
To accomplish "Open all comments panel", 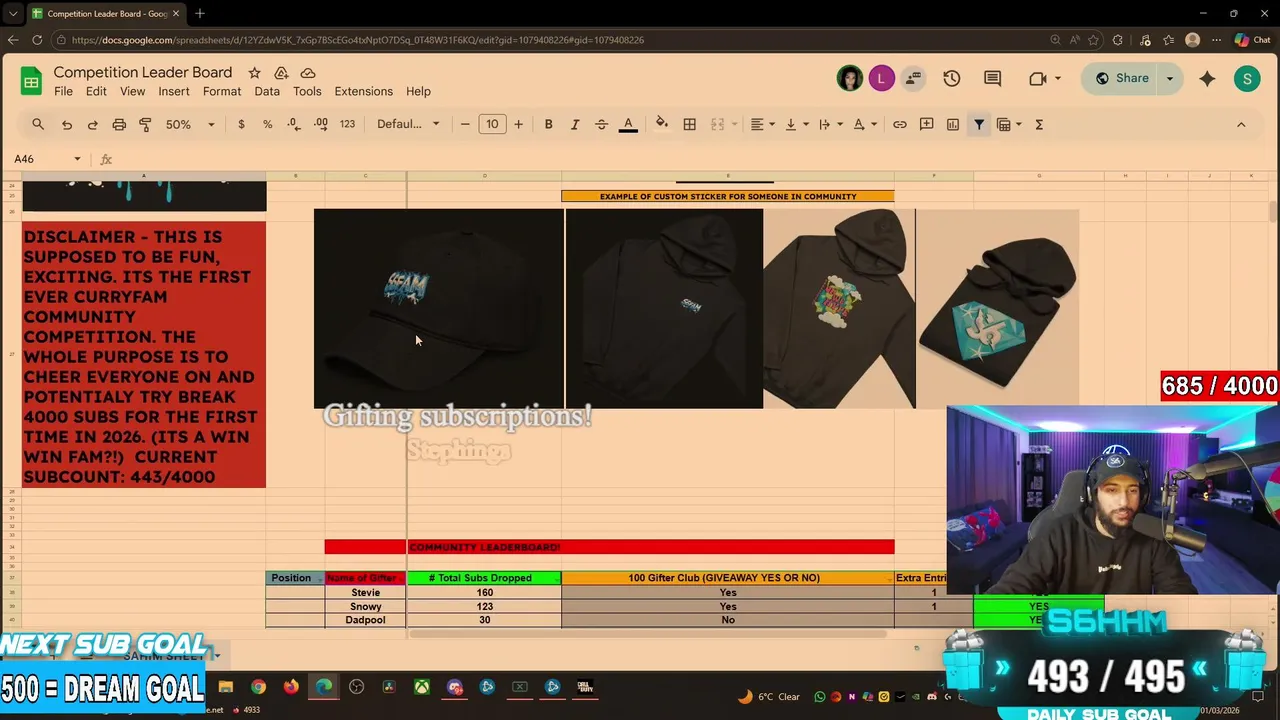I will [992, 78].
